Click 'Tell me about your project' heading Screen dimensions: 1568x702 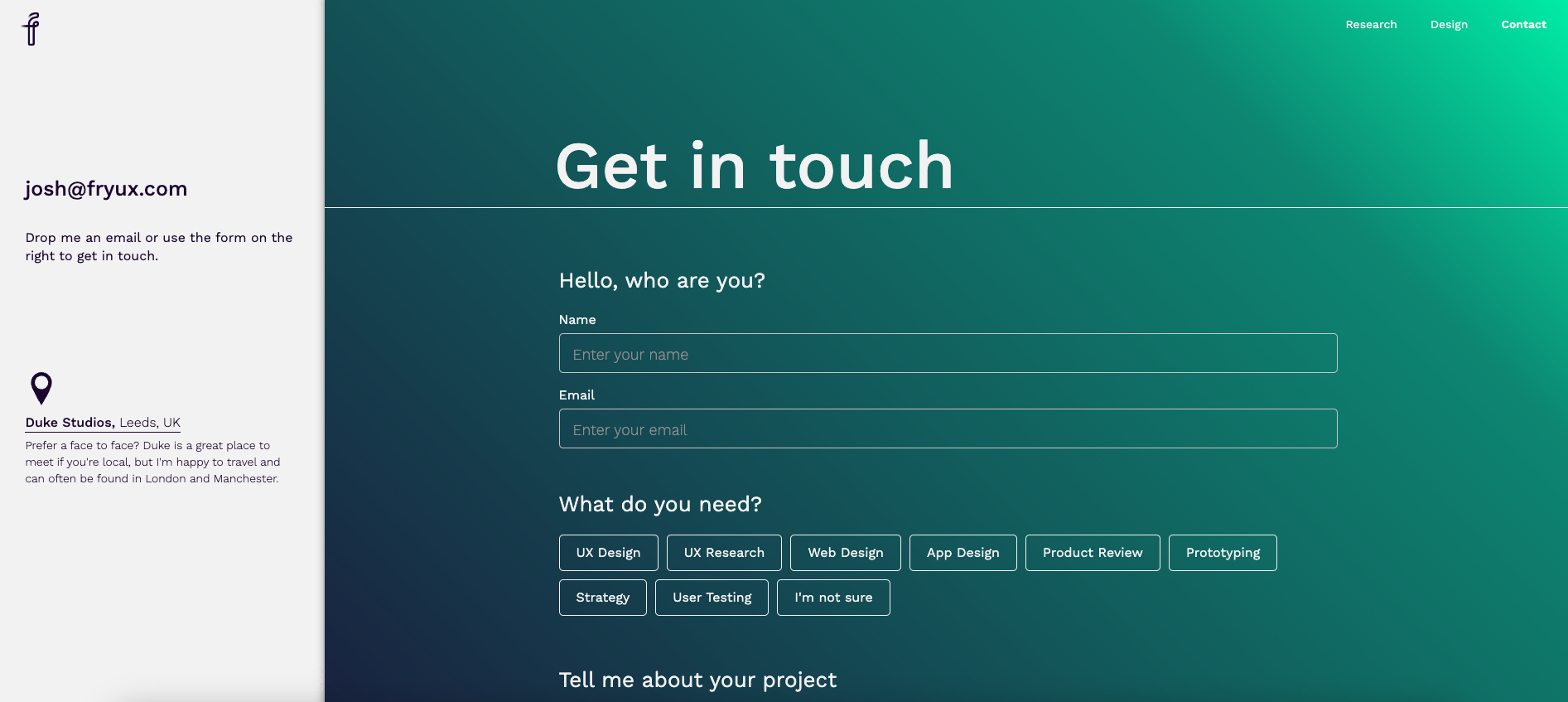pyautogui.click(x=697, y=680)
